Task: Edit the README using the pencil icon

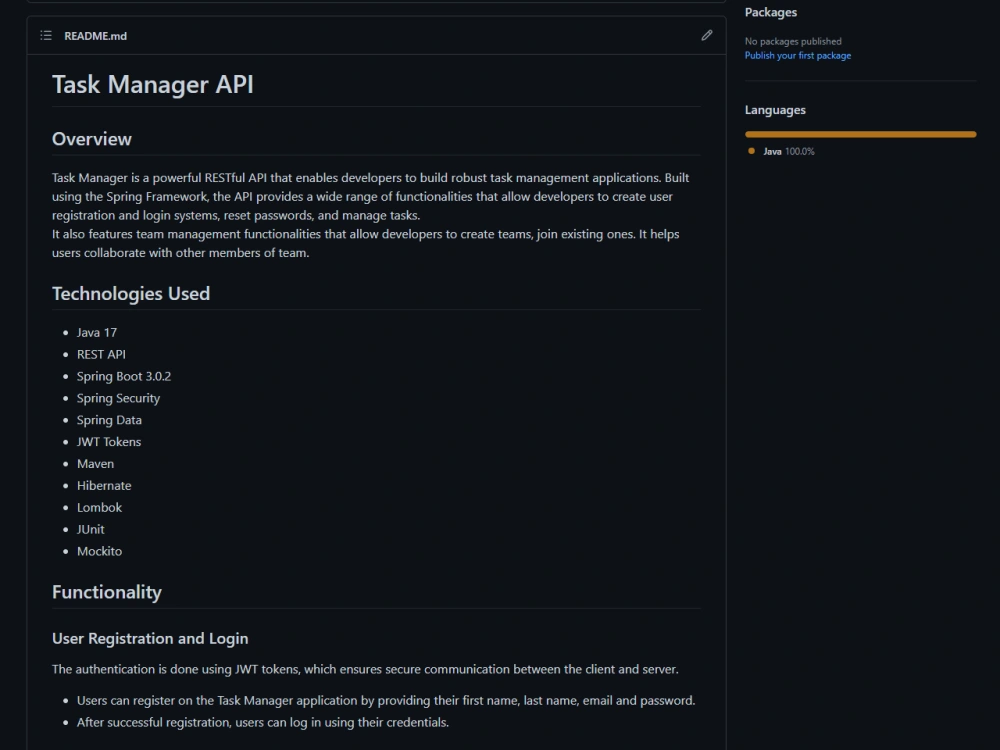Action: 707,35
